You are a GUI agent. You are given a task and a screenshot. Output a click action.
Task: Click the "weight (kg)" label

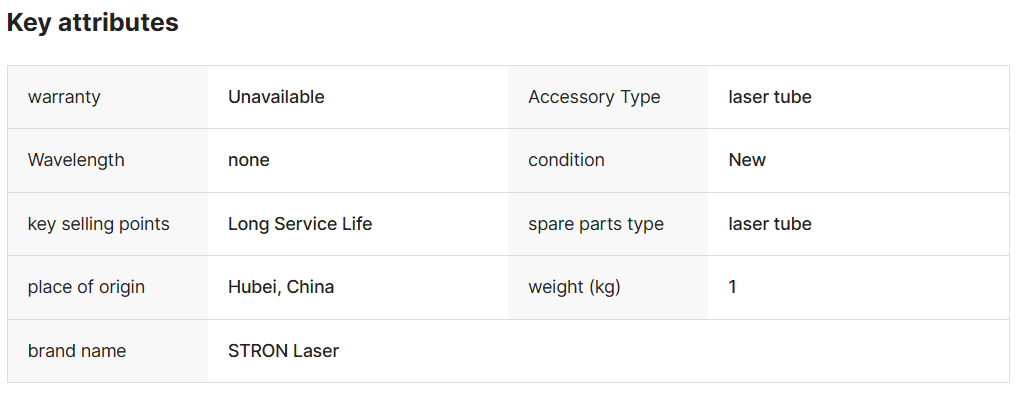pyautogui.click(x=574, y=287)
